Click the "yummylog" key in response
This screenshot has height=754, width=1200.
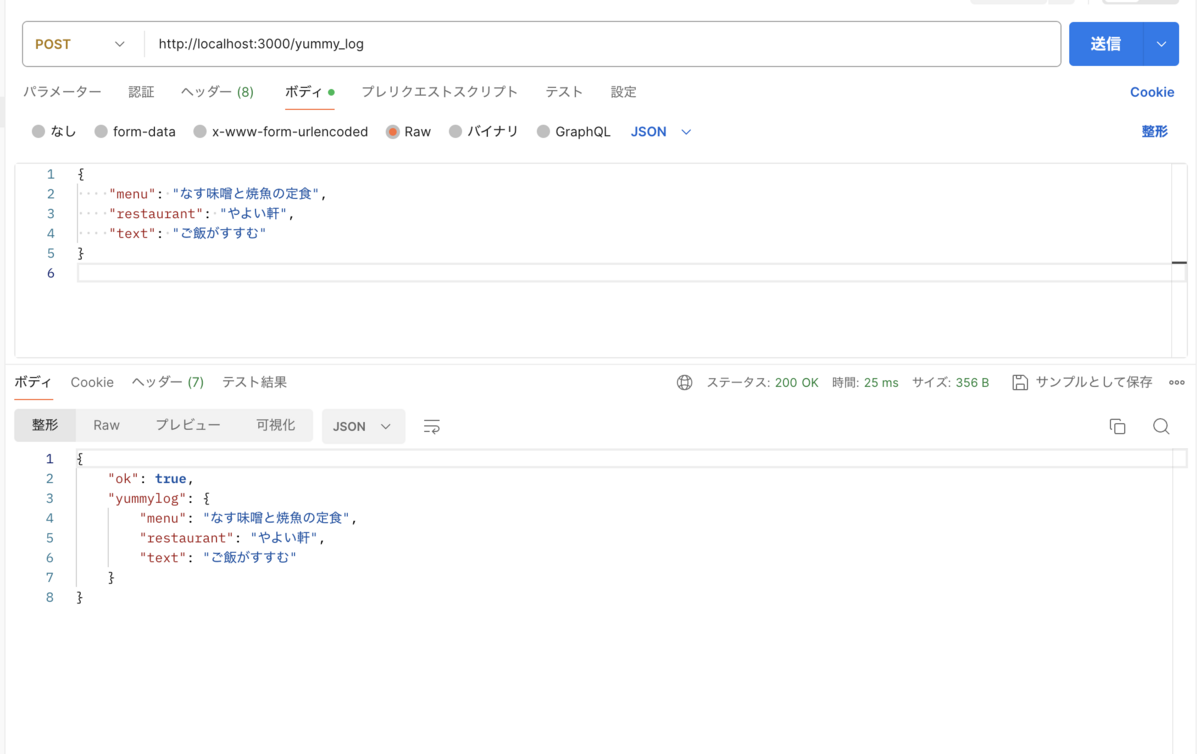click(x=145, y=499)
